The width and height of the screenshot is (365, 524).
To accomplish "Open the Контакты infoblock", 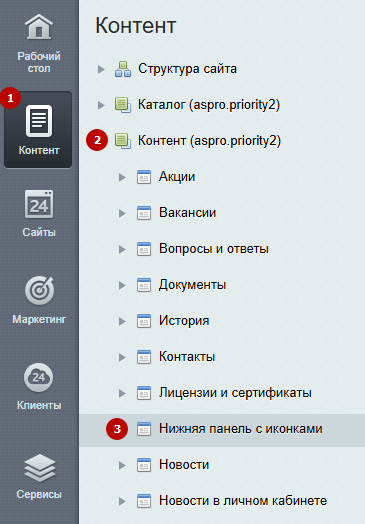I will pyautogui.click(x=187, y=357).
